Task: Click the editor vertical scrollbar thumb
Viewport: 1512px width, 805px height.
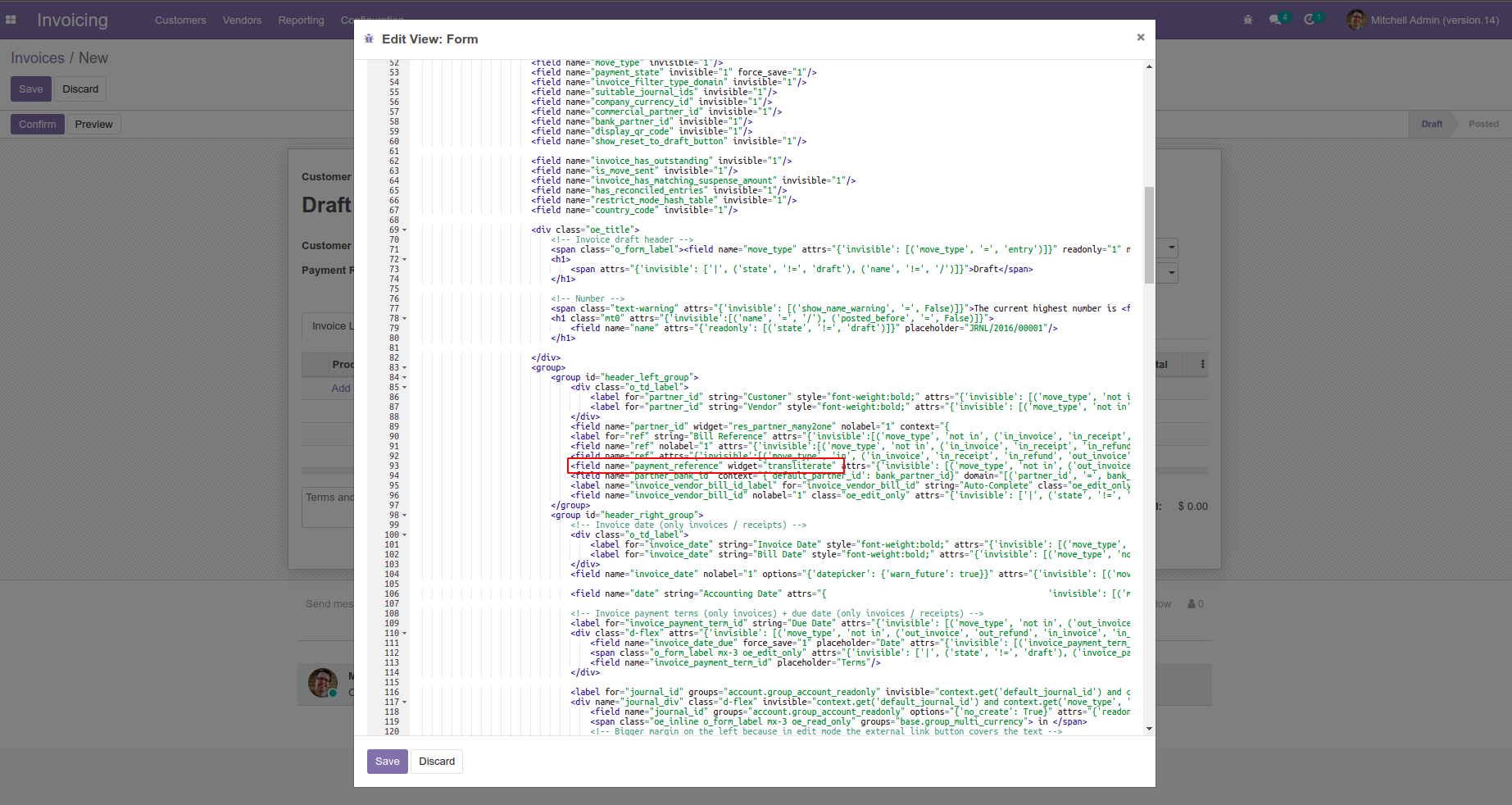Action: [1149, 234]
